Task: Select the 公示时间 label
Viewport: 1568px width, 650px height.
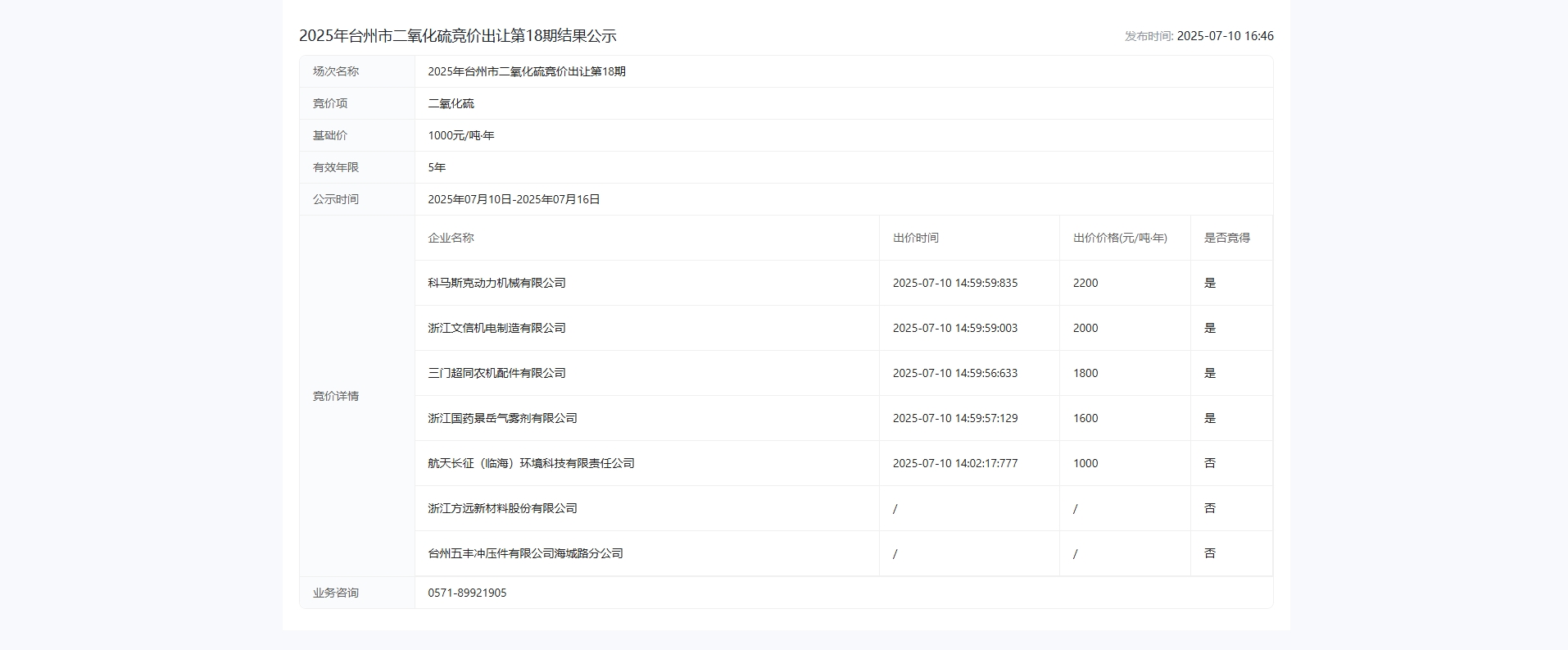Action: click(x=336, y=199)
